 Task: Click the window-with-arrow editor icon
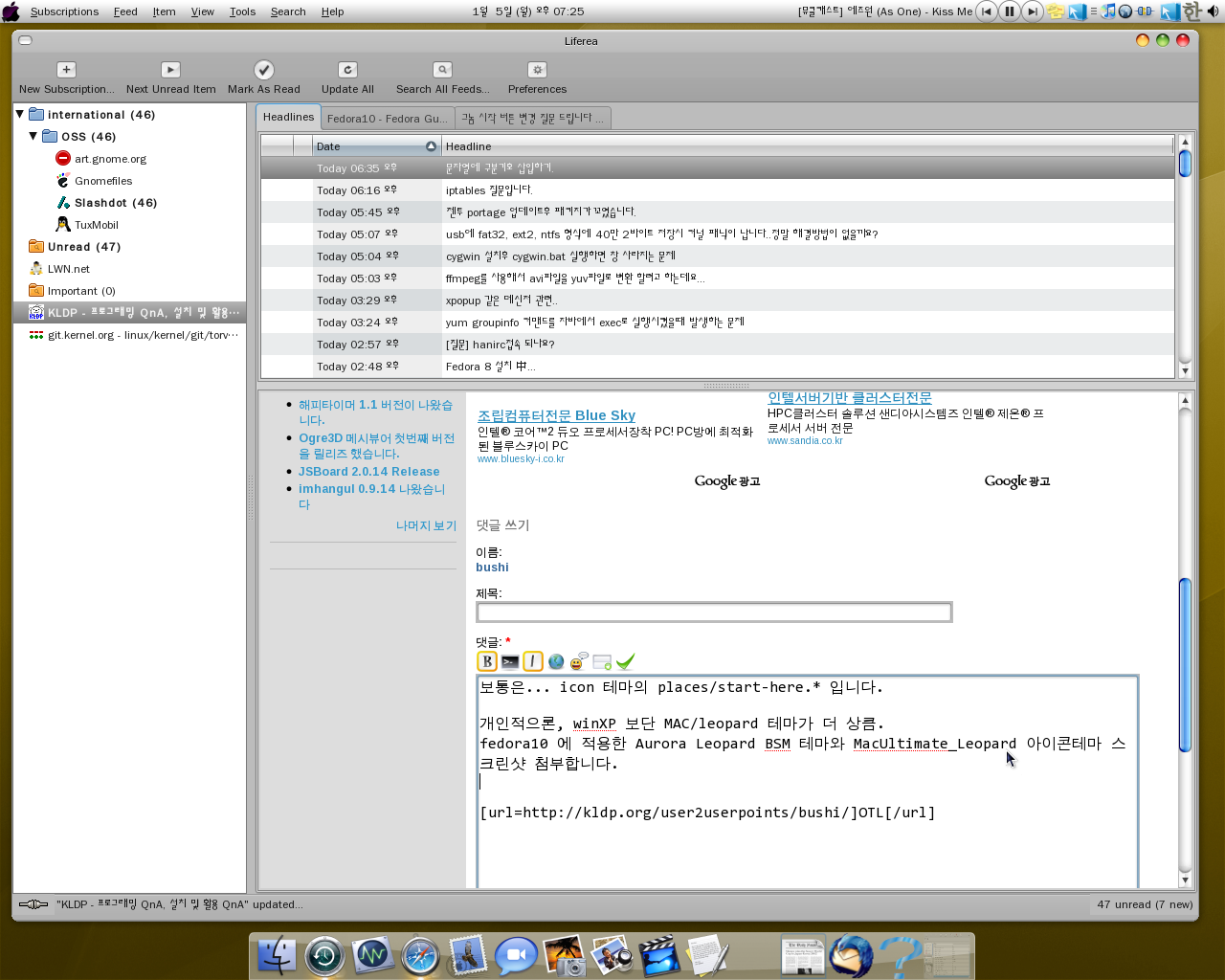[x=602, y=661]
